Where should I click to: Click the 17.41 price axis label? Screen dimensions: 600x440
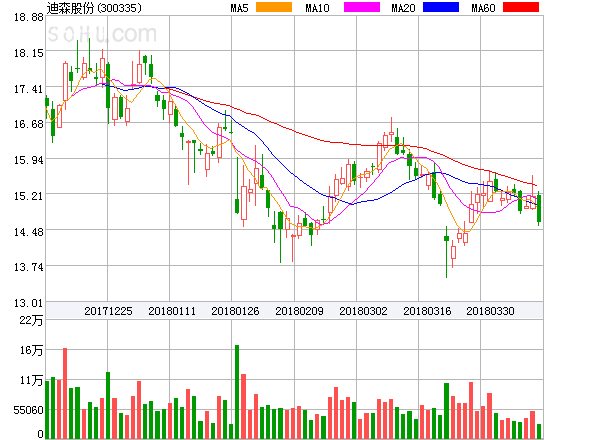(x=29, y=89)
